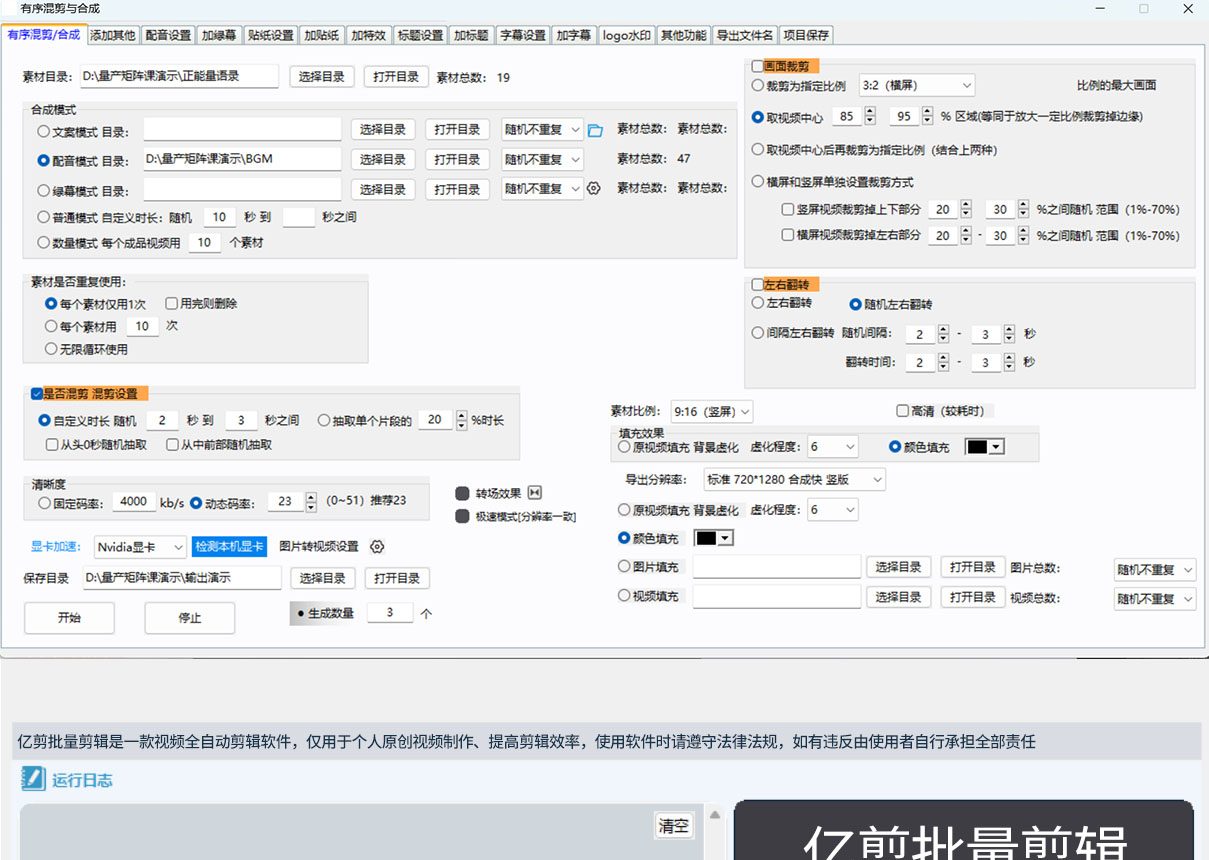Click the 运行日志 log icon at bottom left
The width and height of the screenshot is (1209, 860).
tap(33, 781)
